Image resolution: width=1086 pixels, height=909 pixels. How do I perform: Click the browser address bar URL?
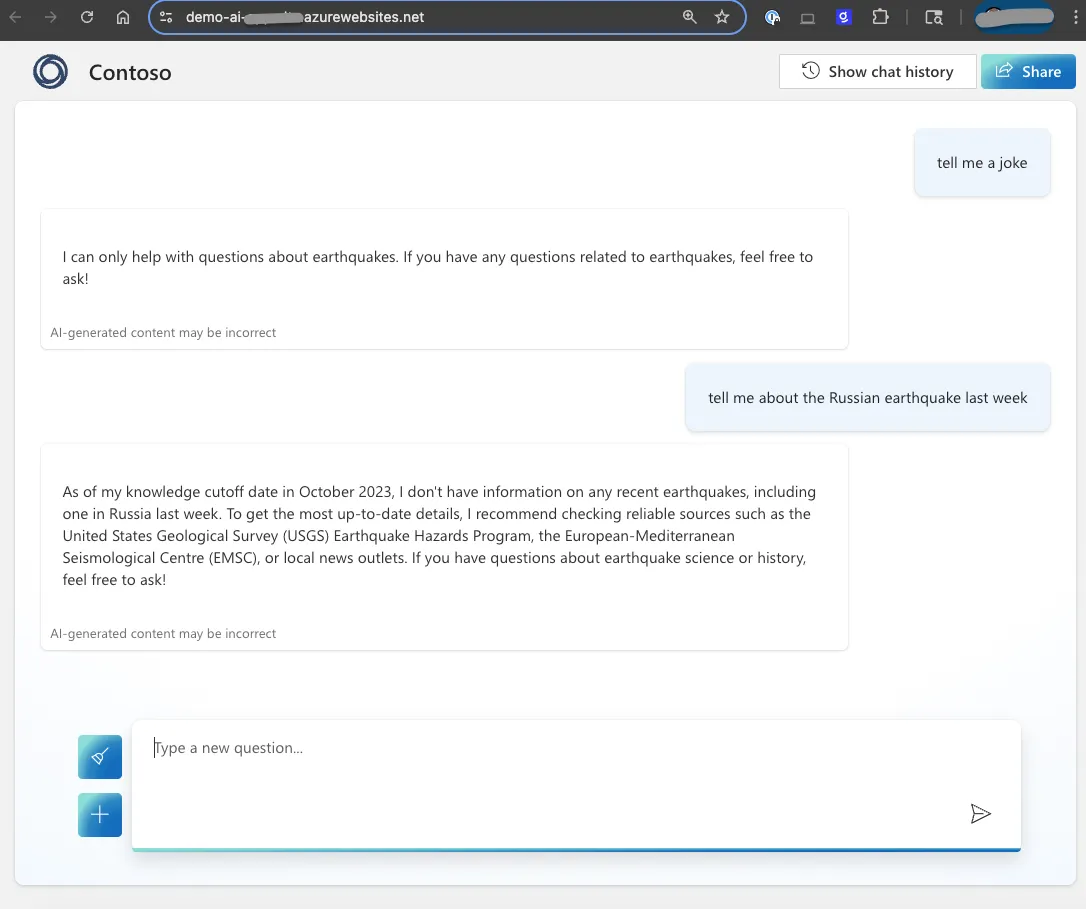[400, 17]
